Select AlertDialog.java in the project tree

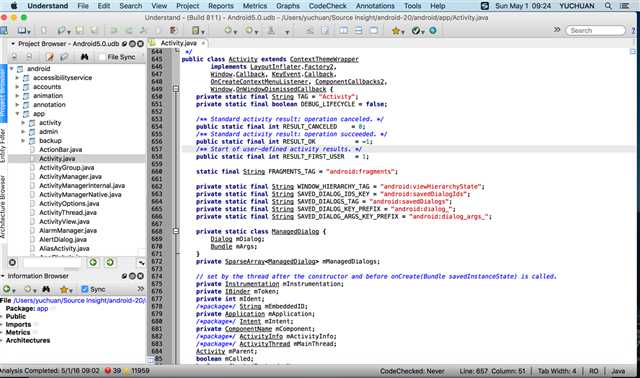pyautogui.click(x=63, y=239)
